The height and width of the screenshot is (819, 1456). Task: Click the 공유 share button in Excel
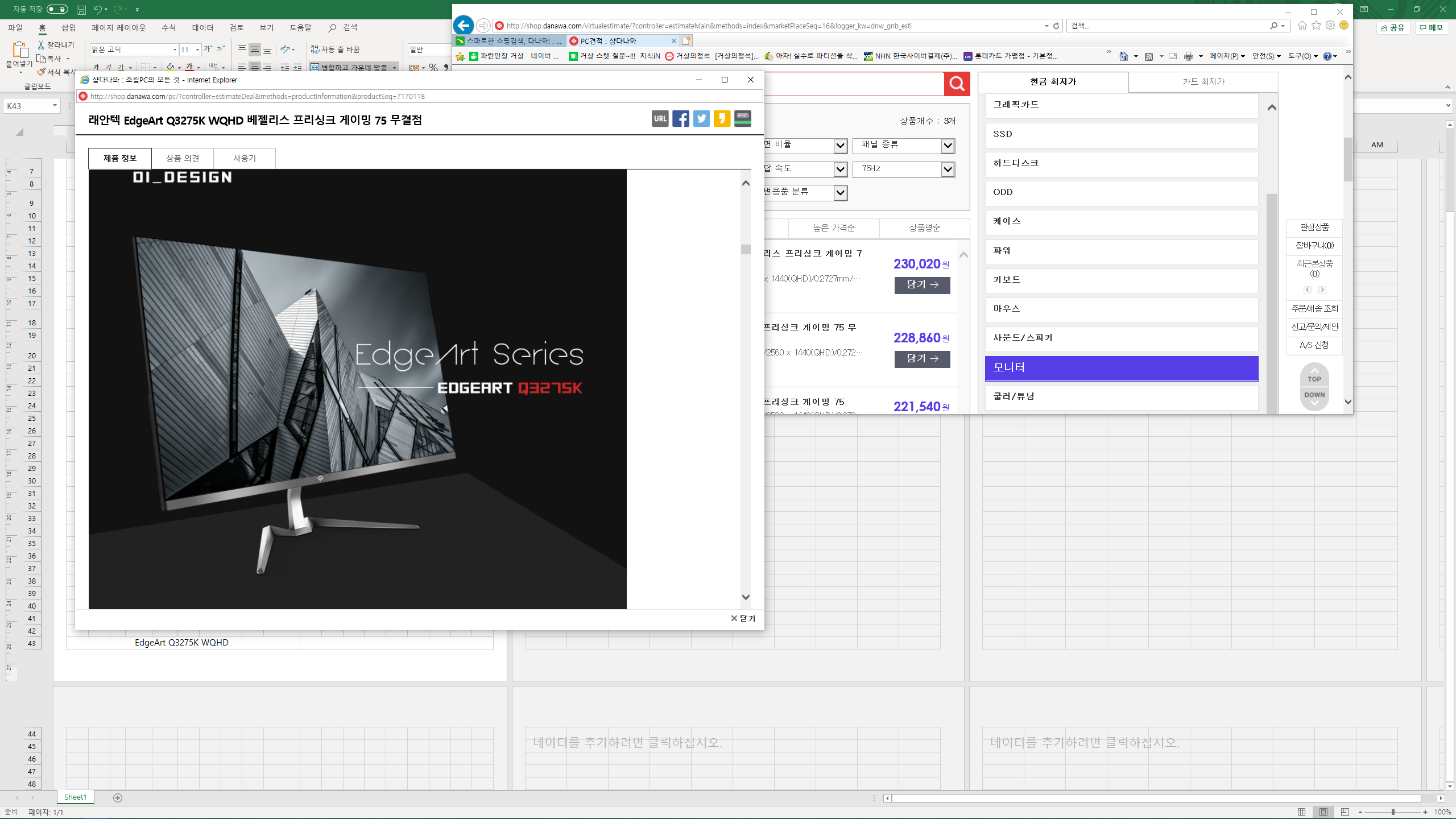(x=1393, y=27)
